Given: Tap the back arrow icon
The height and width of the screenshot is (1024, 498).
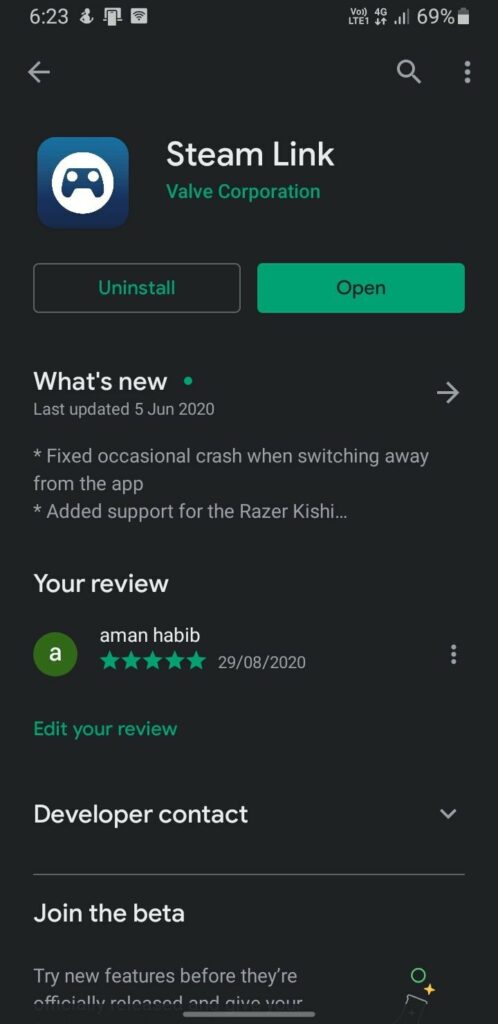Looking at the screenshot, I should click(39, 72).
